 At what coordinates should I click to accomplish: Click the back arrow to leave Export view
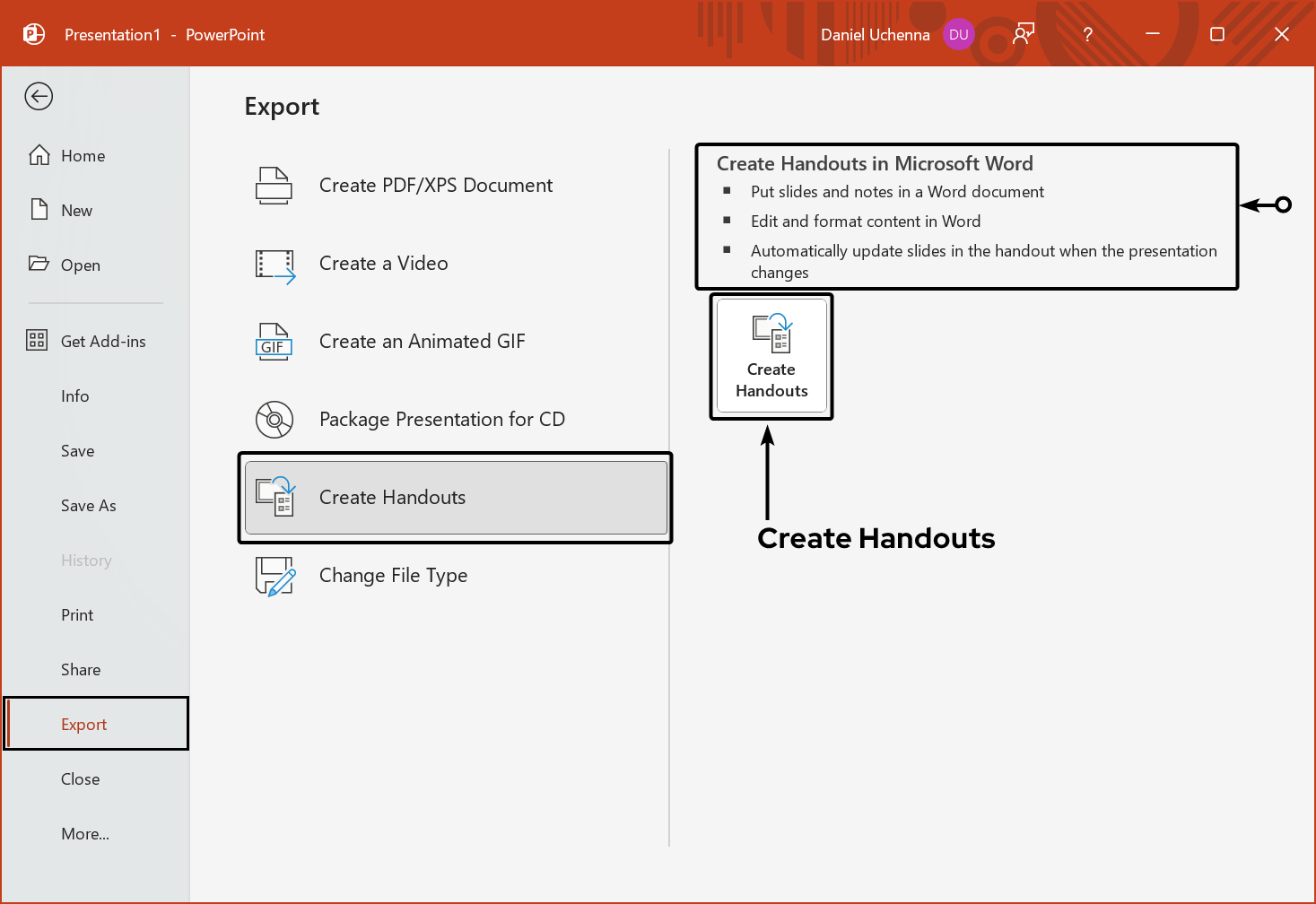38,96
